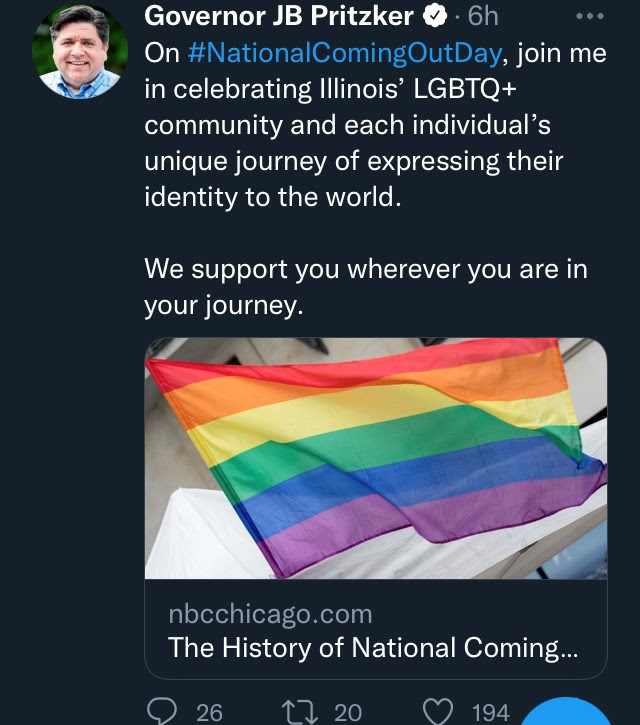Viewport: 640px width, 725px height.
Task: Click the "Governor JB Pritzker" display name
Action: 278,17
